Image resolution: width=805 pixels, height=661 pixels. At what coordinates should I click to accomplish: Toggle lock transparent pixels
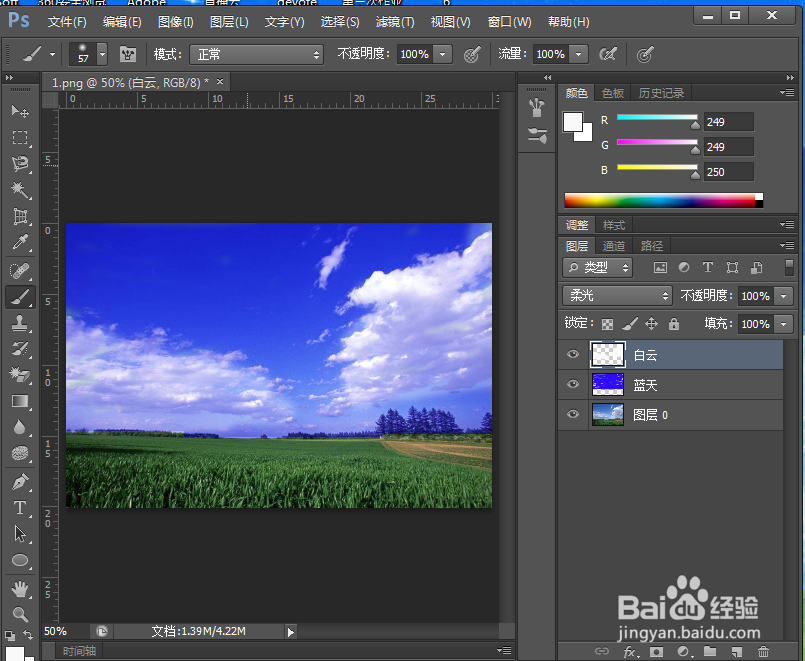tap(607, 324)
